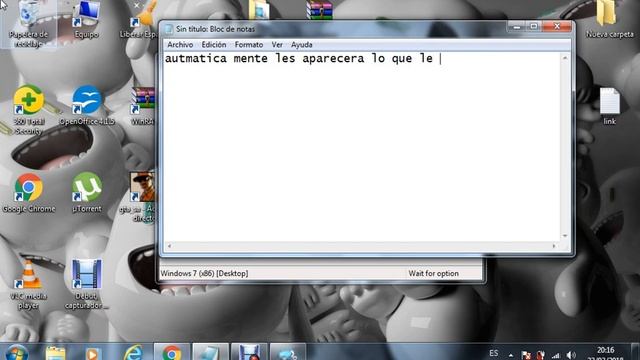Image resolution: width=640 pixels, height=360 pixels.
Task: Switch to the Notepad taskbar button
Action: pos(210,352)
